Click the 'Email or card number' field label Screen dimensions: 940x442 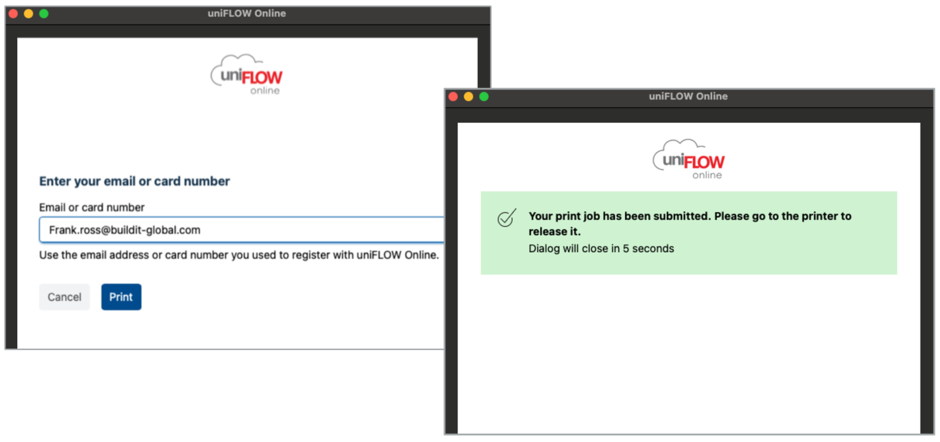[x=92, y=208]
